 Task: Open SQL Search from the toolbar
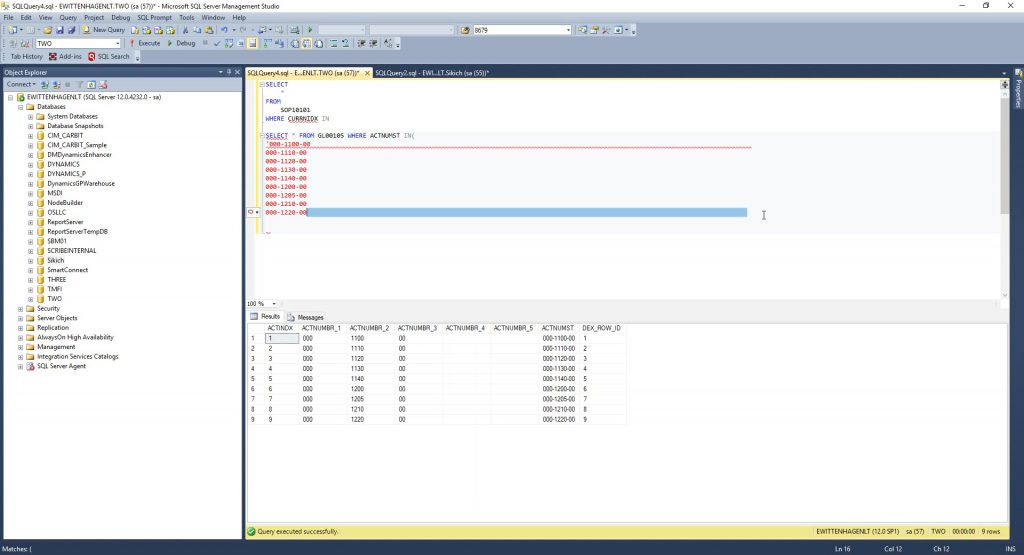click(108, 56)
